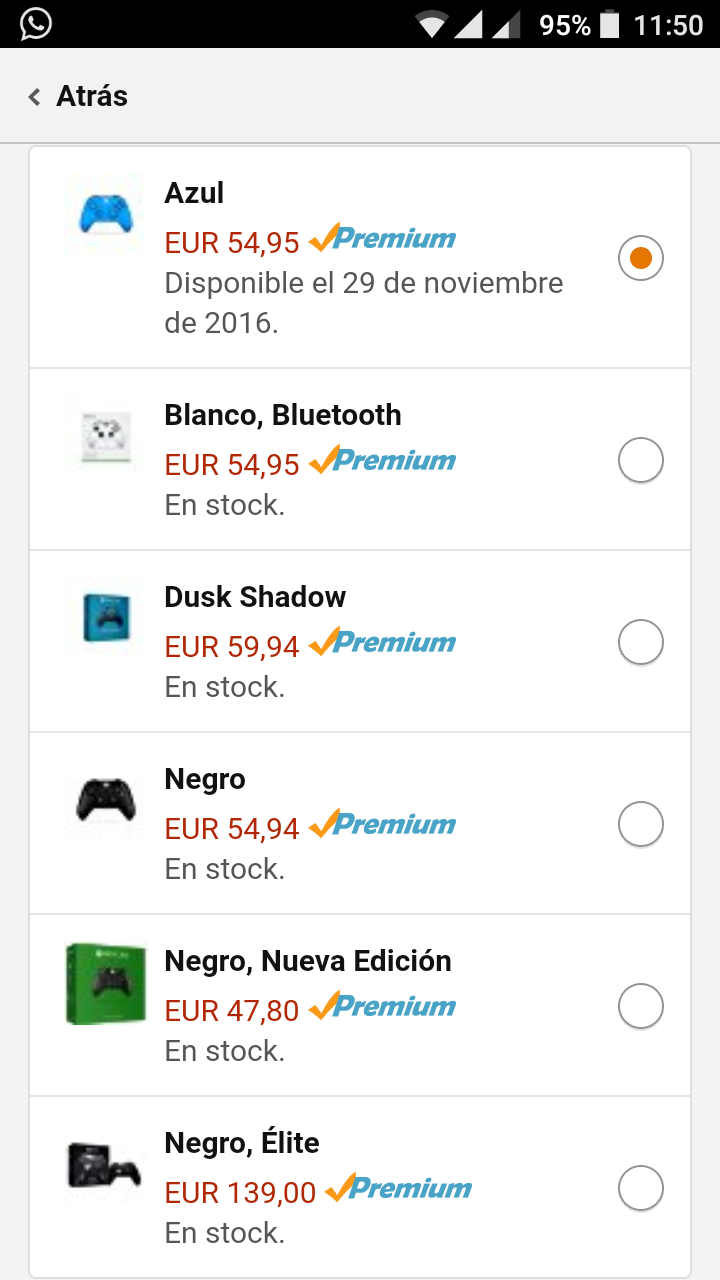Tap the back chevron arrow
The width and height of the screenshot is (720, 1280).
point(35,97)
